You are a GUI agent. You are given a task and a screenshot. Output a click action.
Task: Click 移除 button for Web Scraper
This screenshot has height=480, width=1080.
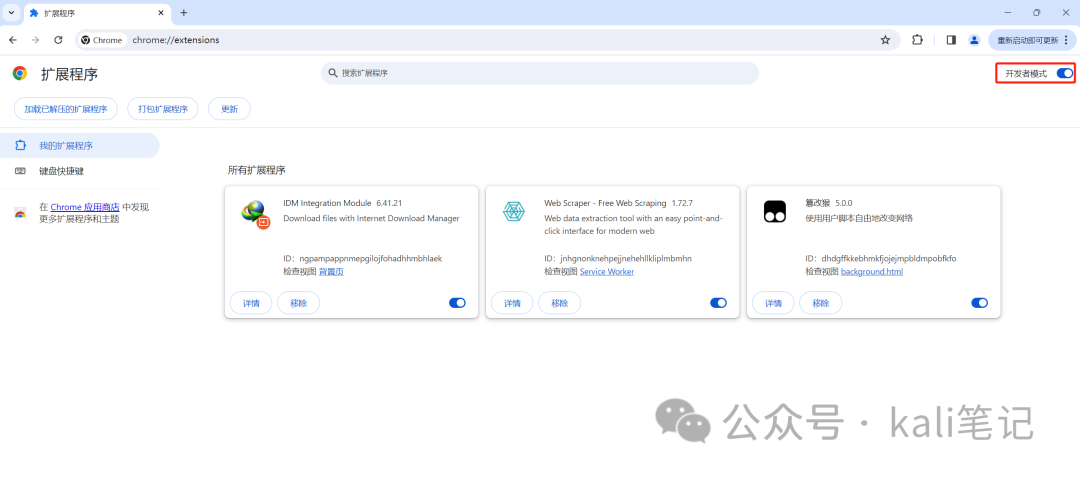click(x=559, y=303)
